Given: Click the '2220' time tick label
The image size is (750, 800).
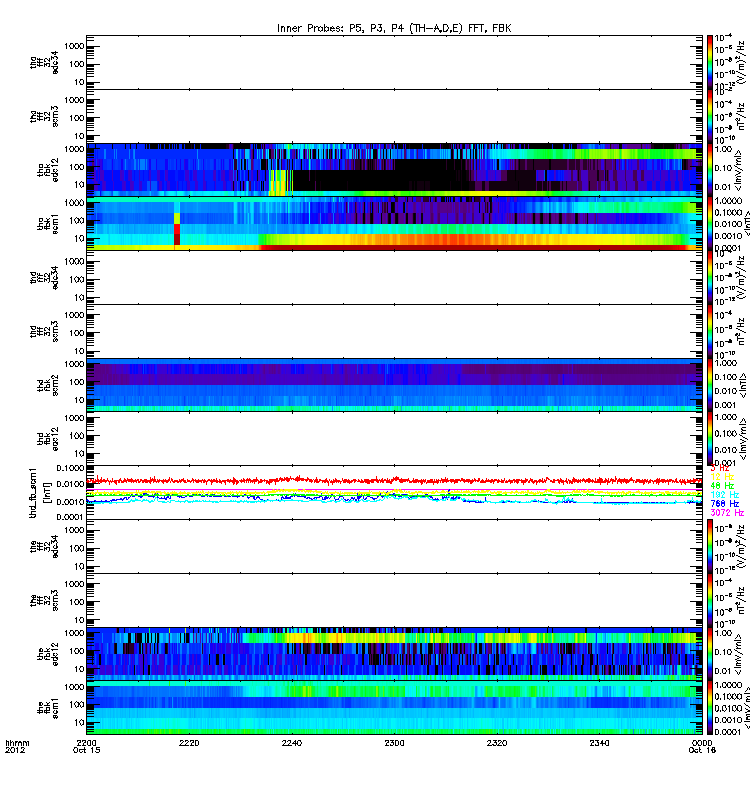Looking at the screenshot, I should tap(189, 743).
